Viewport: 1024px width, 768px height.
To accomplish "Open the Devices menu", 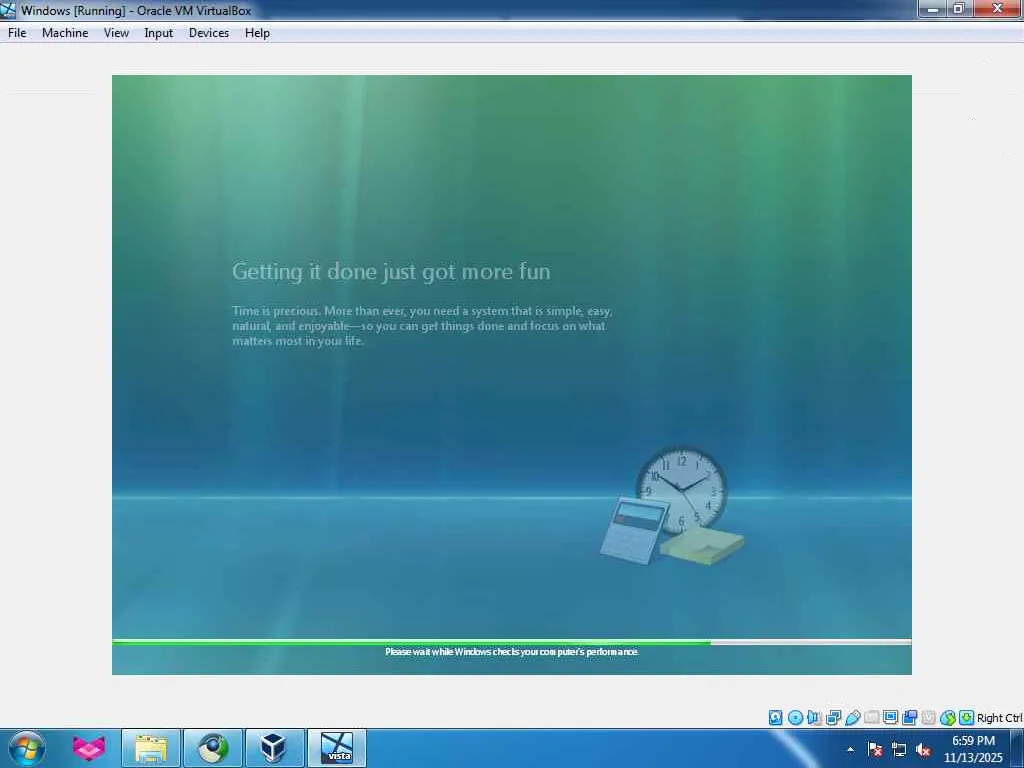I will [x=208, y=33].
